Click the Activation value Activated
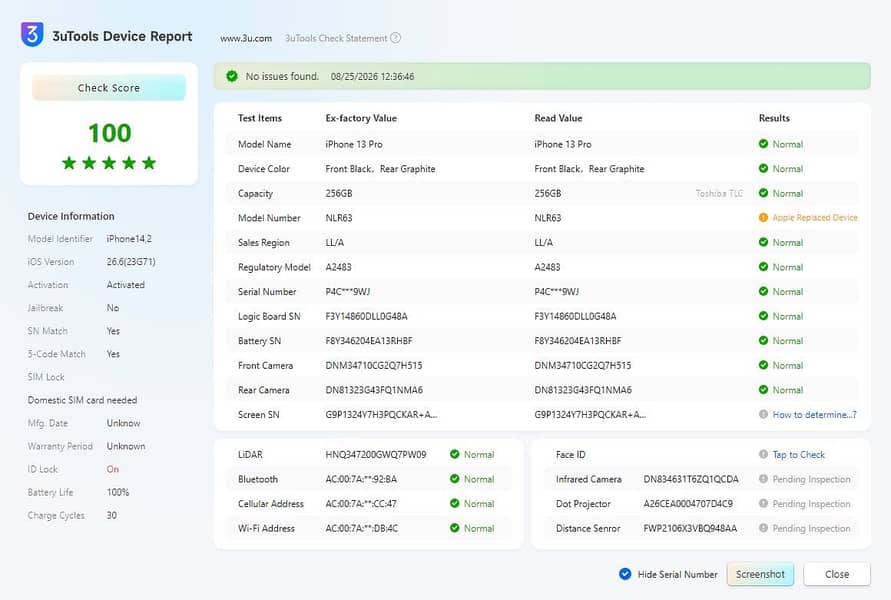The width and height of the screenshot is (891, 600). 126,285
